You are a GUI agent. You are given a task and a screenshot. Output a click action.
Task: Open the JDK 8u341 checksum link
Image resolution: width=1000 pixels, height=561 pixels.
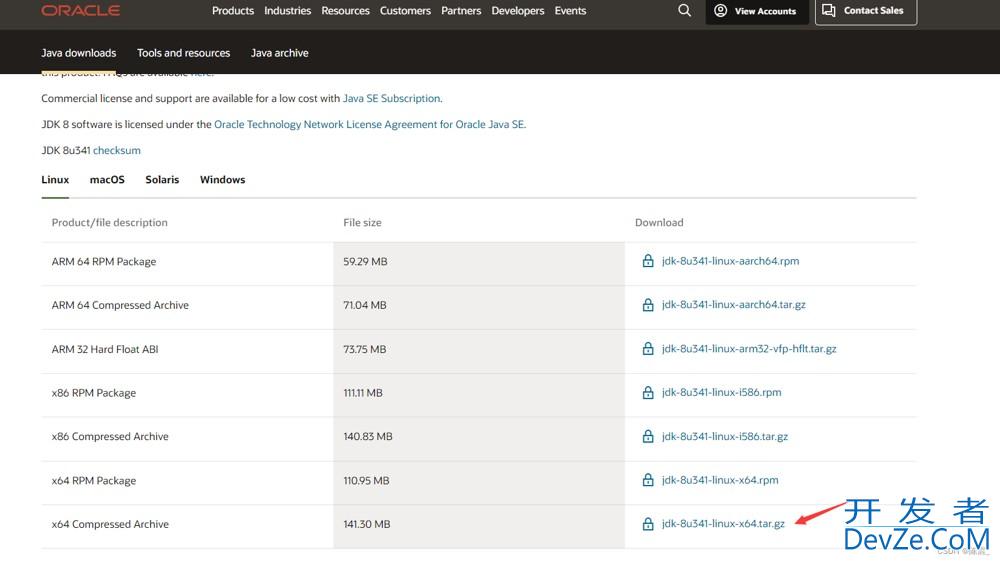coord(117,151)
